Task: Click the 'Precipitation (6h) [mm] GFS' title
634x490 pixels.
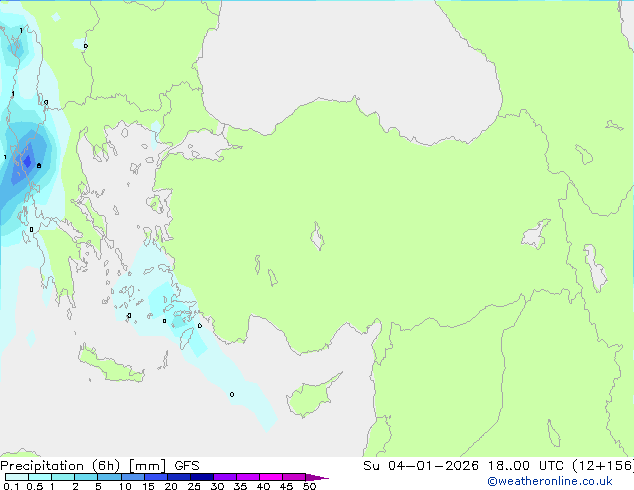Action: tap(100, 466)
